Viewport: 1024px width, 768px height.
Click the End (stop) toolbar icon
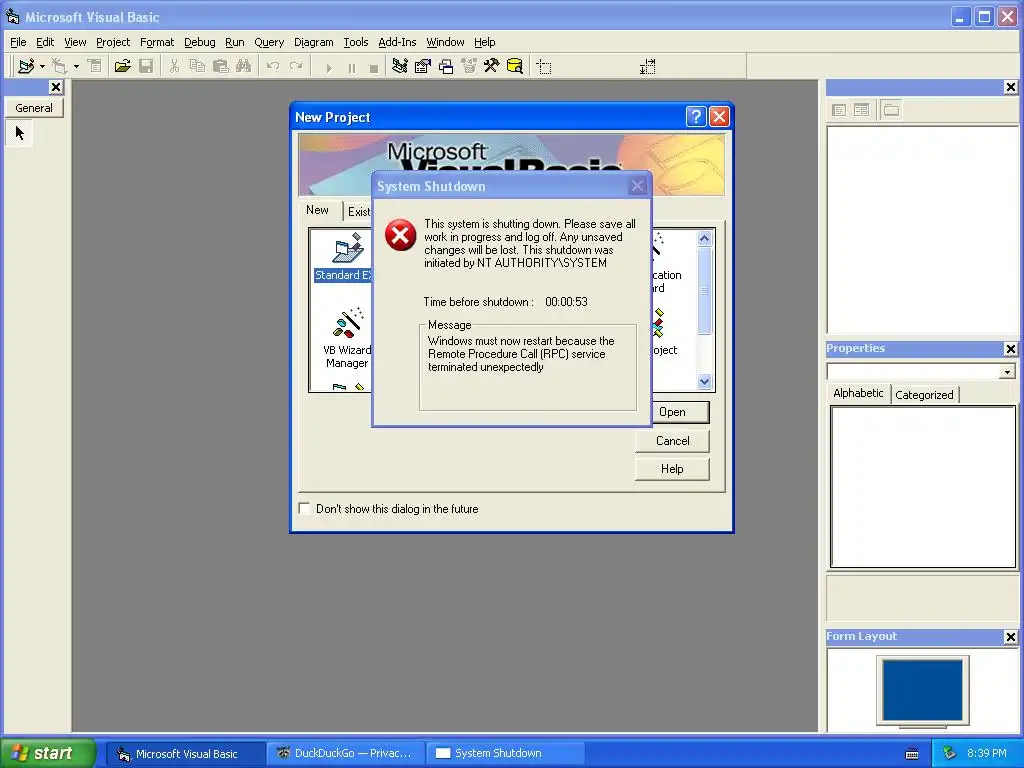374,67
